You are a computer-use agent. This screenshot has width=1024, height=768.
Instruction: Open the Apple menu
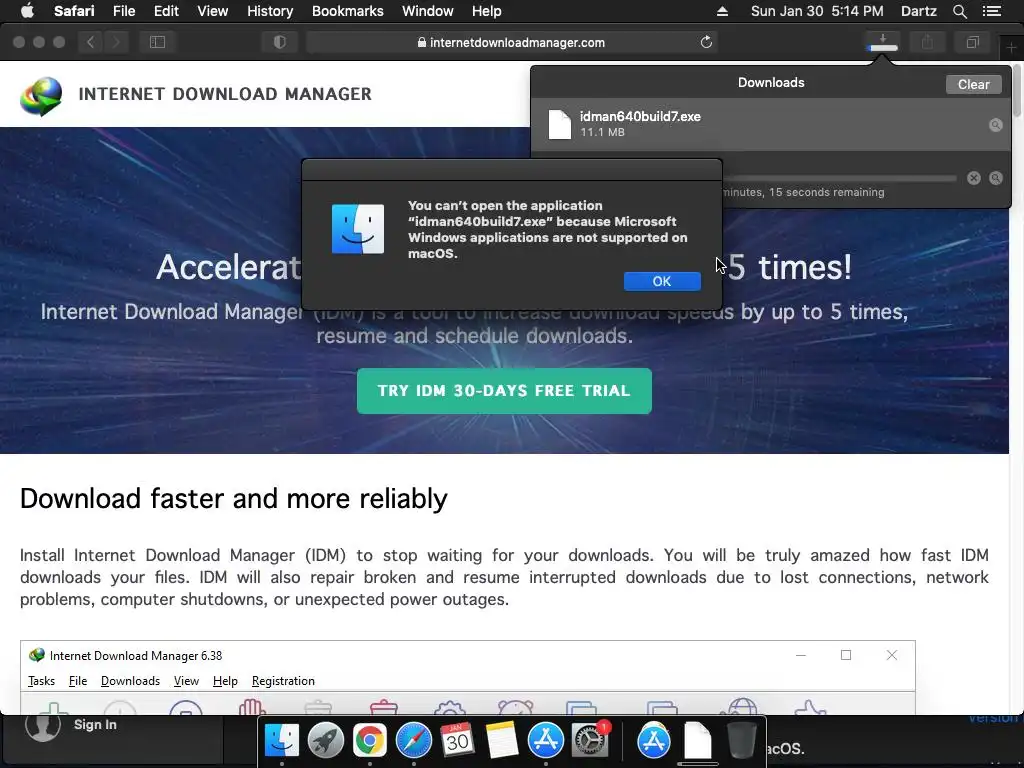click(x=27, y=11)
